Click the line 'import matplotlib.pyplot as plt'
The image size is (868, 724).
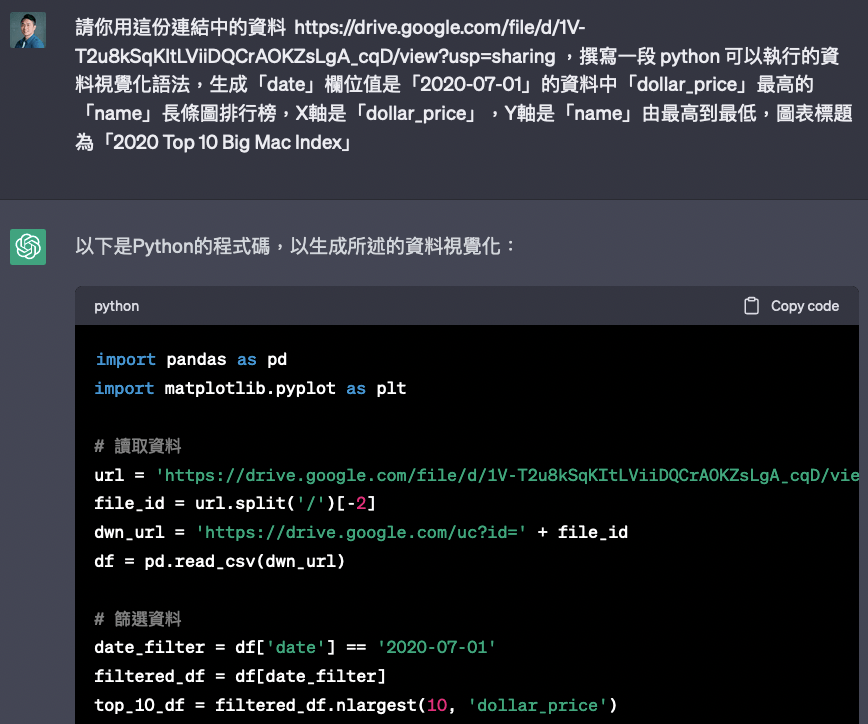[x=250, y=389]
